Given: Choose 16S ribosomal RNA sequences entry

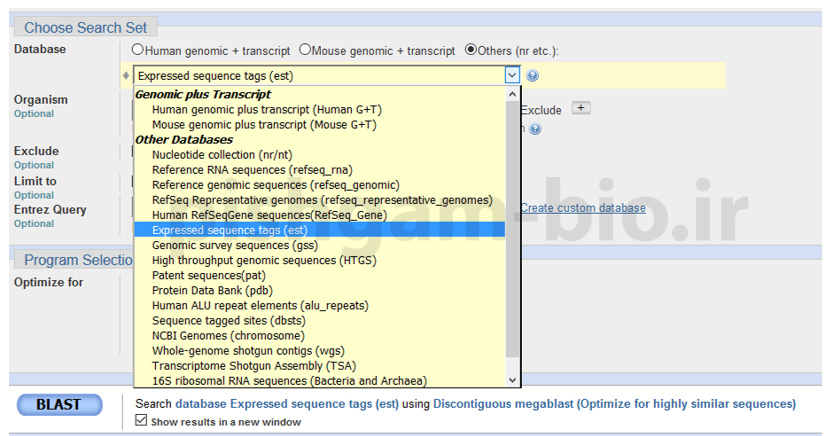Looking at the screenshot, I should coord(289,380).
